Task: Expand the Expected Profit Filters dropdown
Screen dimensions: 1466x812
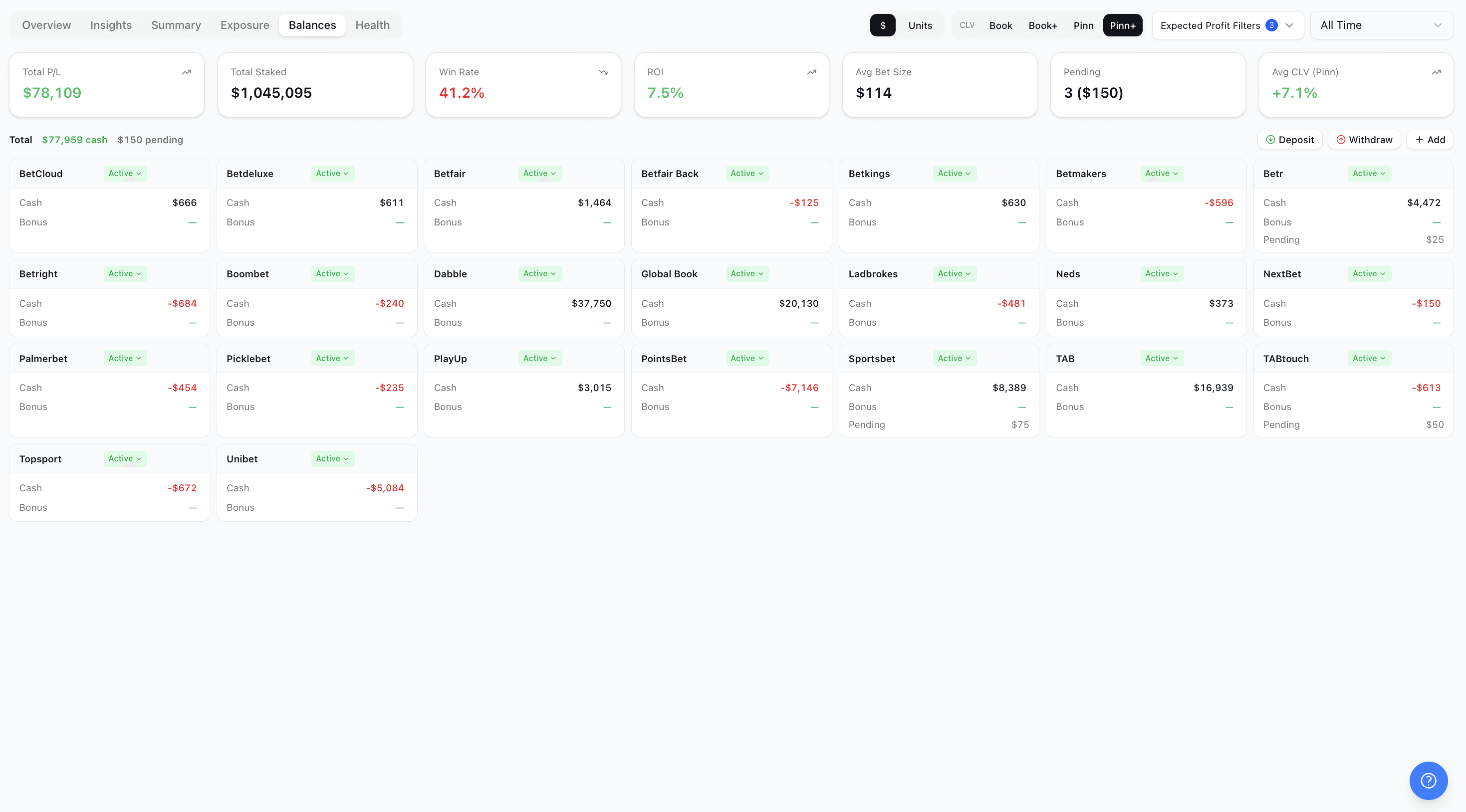Action: point(1227,25)
